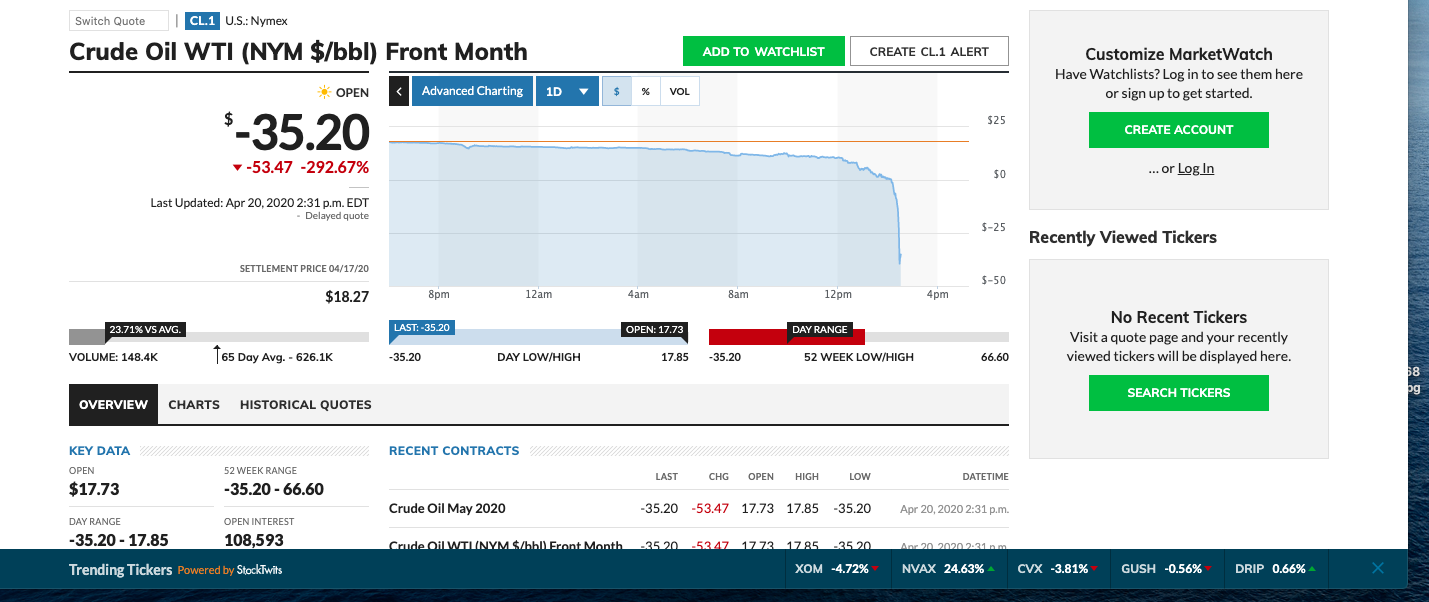Toggle VOL display on chart
The height and width of the screenshot is (602, 1429).
click(x=679, y=91)
